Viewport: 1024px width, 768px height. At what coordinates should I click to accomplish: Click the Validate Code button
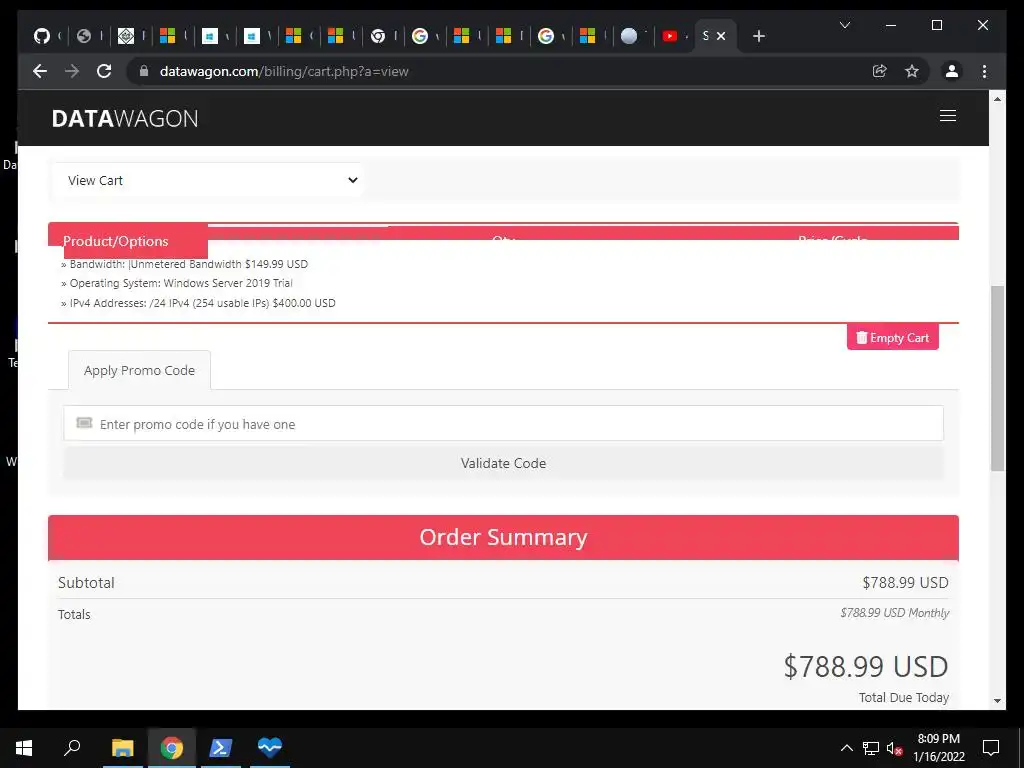(504, 463)
